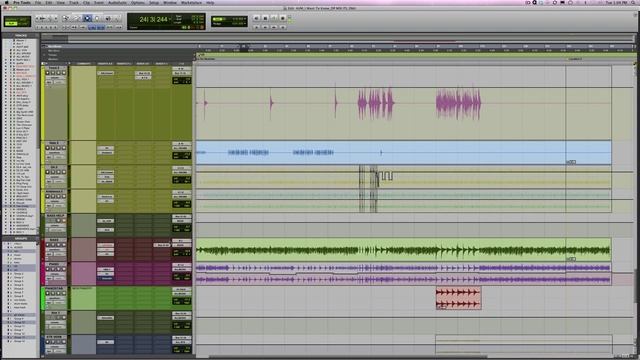The image size is (640, 360).
Task: Select the Zoomer tool
Action: (x=66, y=18)
